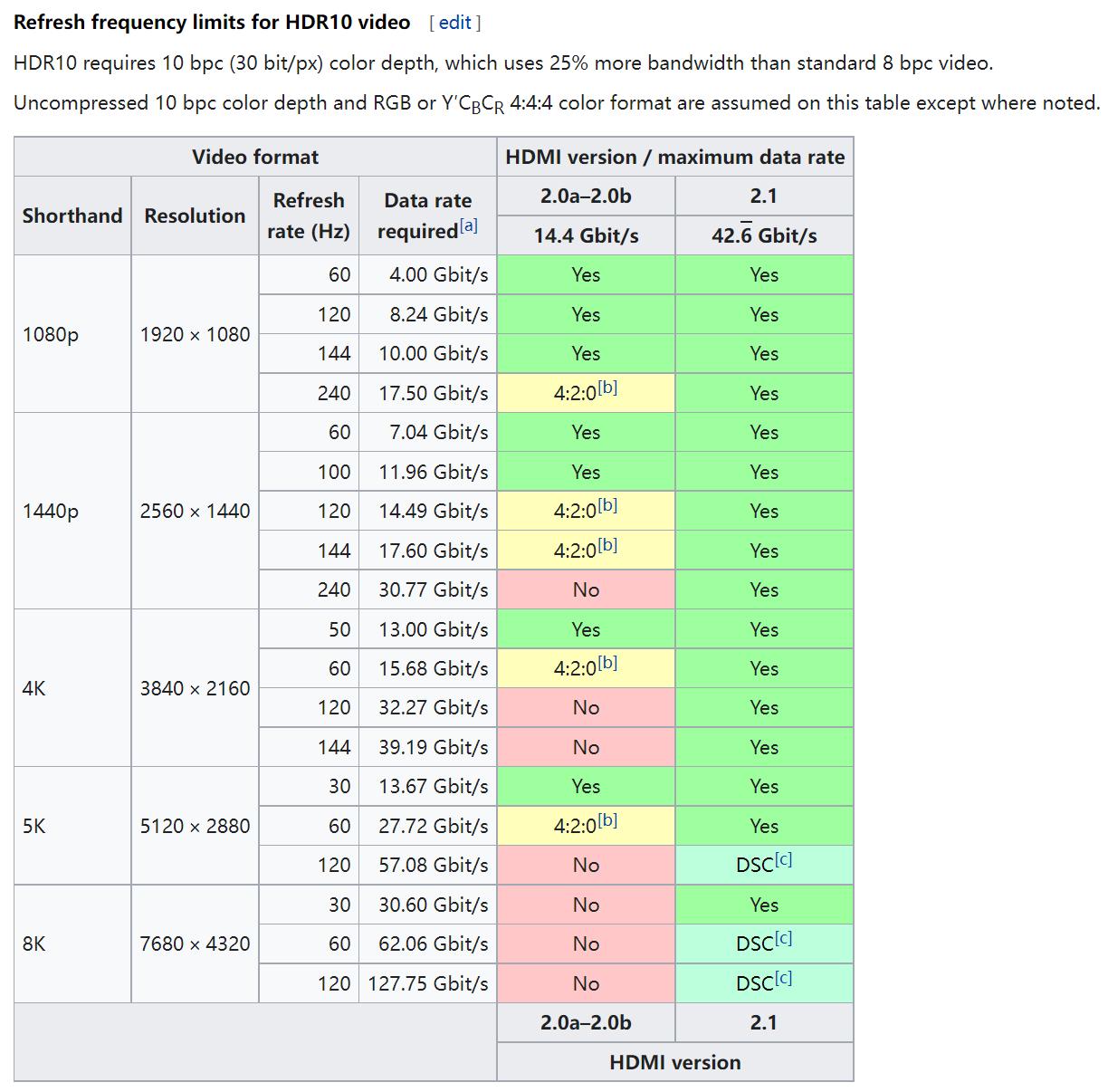Click HDMI 2.0a–2.0b 'Yes' in the 8.24 Gbit/s row

[x=587, y=314]
